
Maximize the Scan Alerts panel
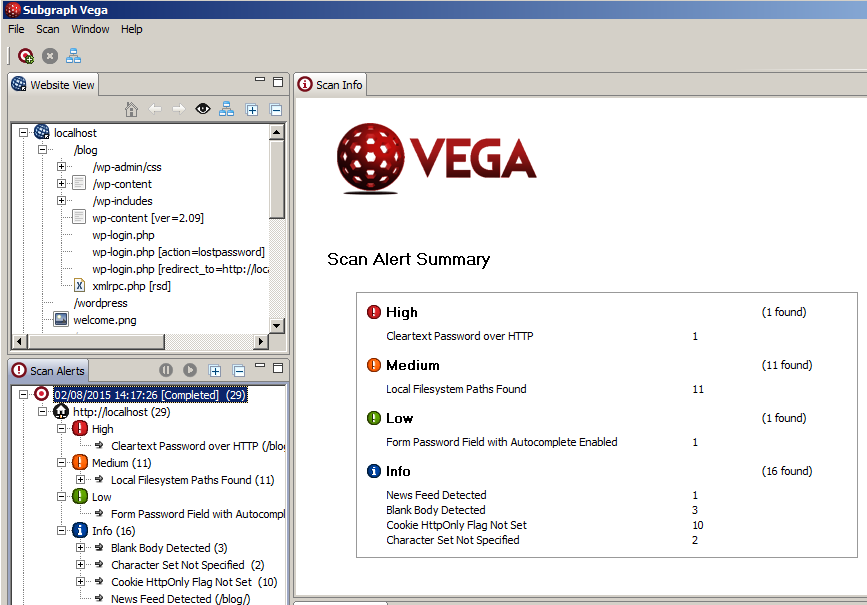278,368
